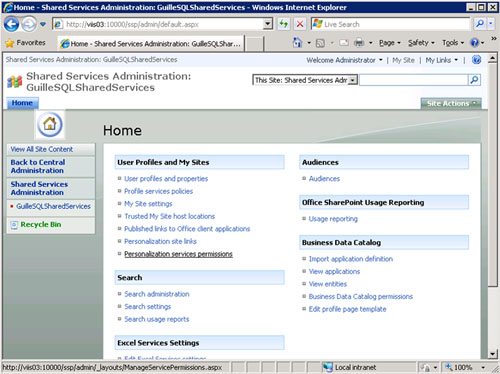Click the Live Search magnifier button

click(x=480, y=24)
